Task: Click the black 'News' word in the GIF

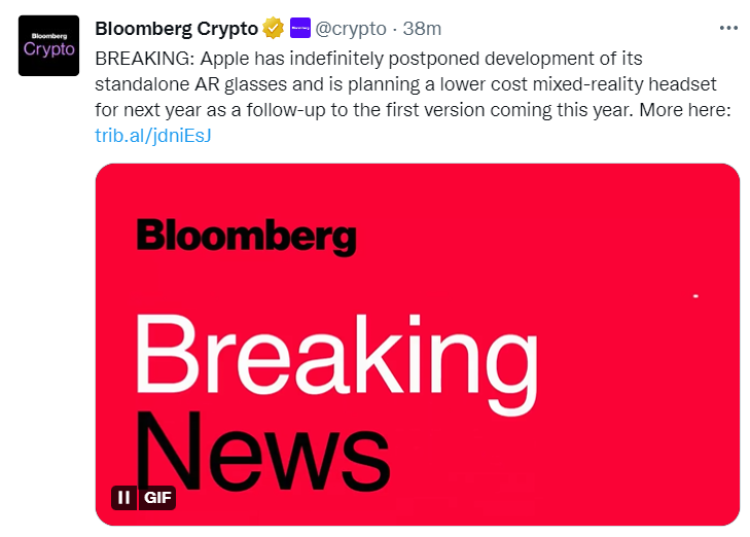Action: pos(263,452)
